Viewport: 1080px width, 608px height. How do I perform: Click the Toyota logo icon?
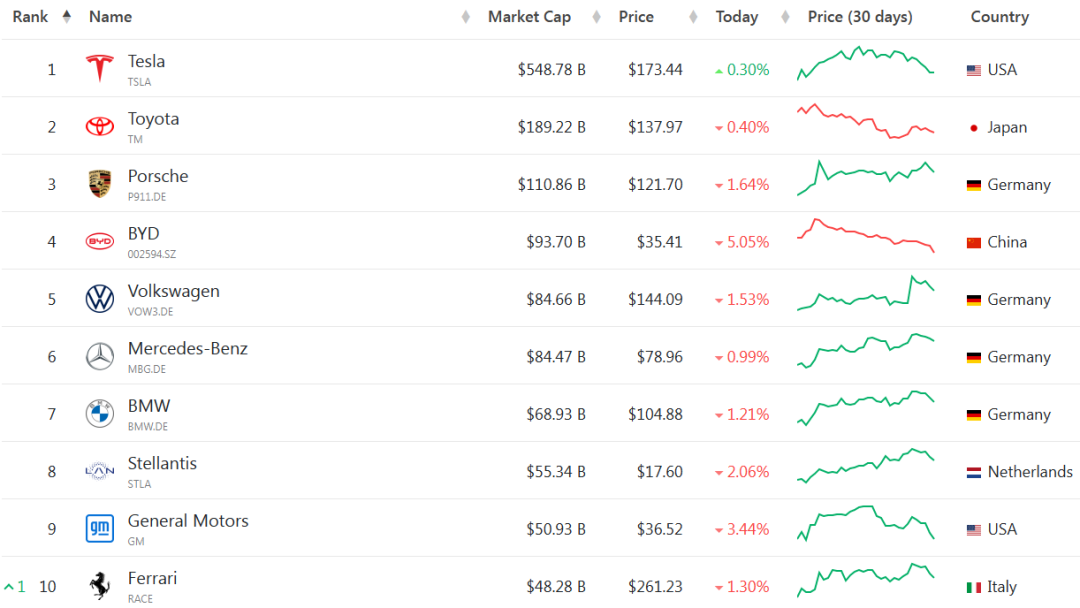[x=99, y=127]
